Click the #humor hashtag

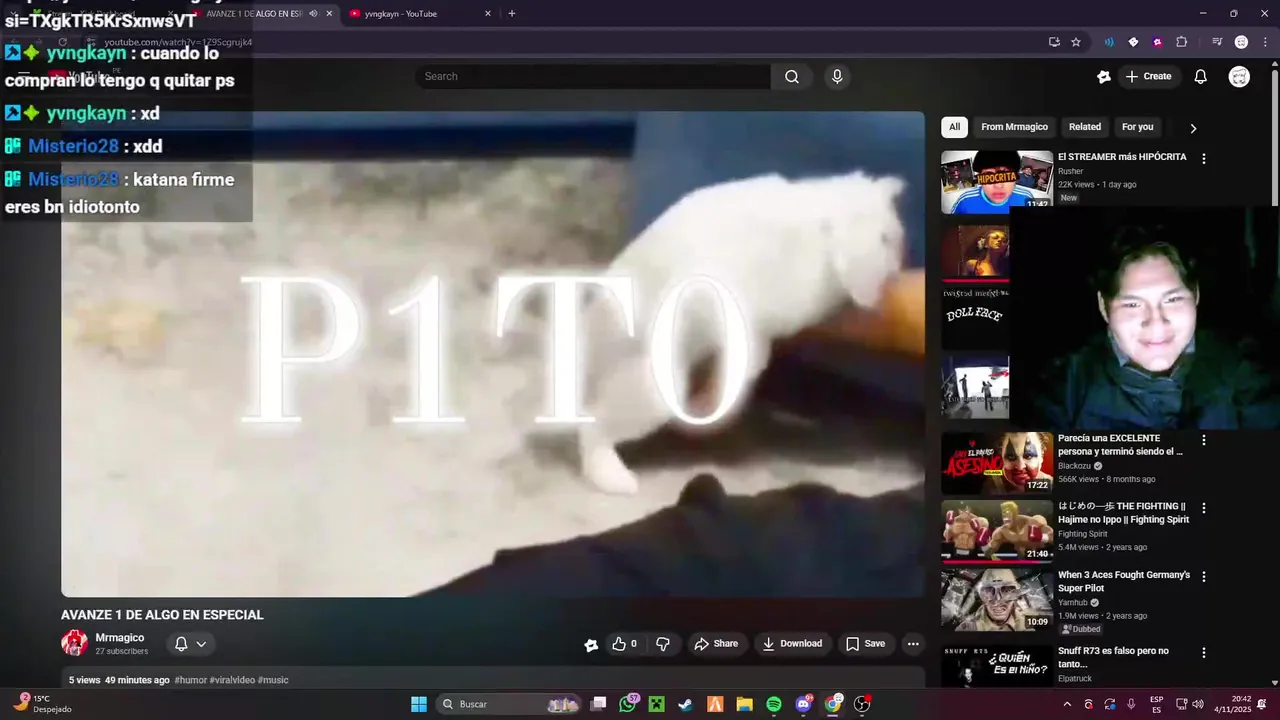pos(190,680)
